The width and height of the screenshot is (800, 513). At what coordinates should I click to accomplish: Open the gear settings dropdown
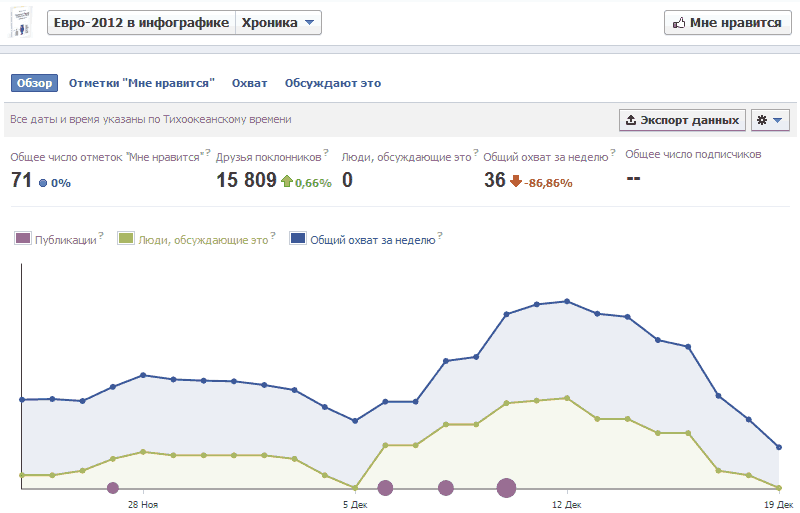click(770, 120)
